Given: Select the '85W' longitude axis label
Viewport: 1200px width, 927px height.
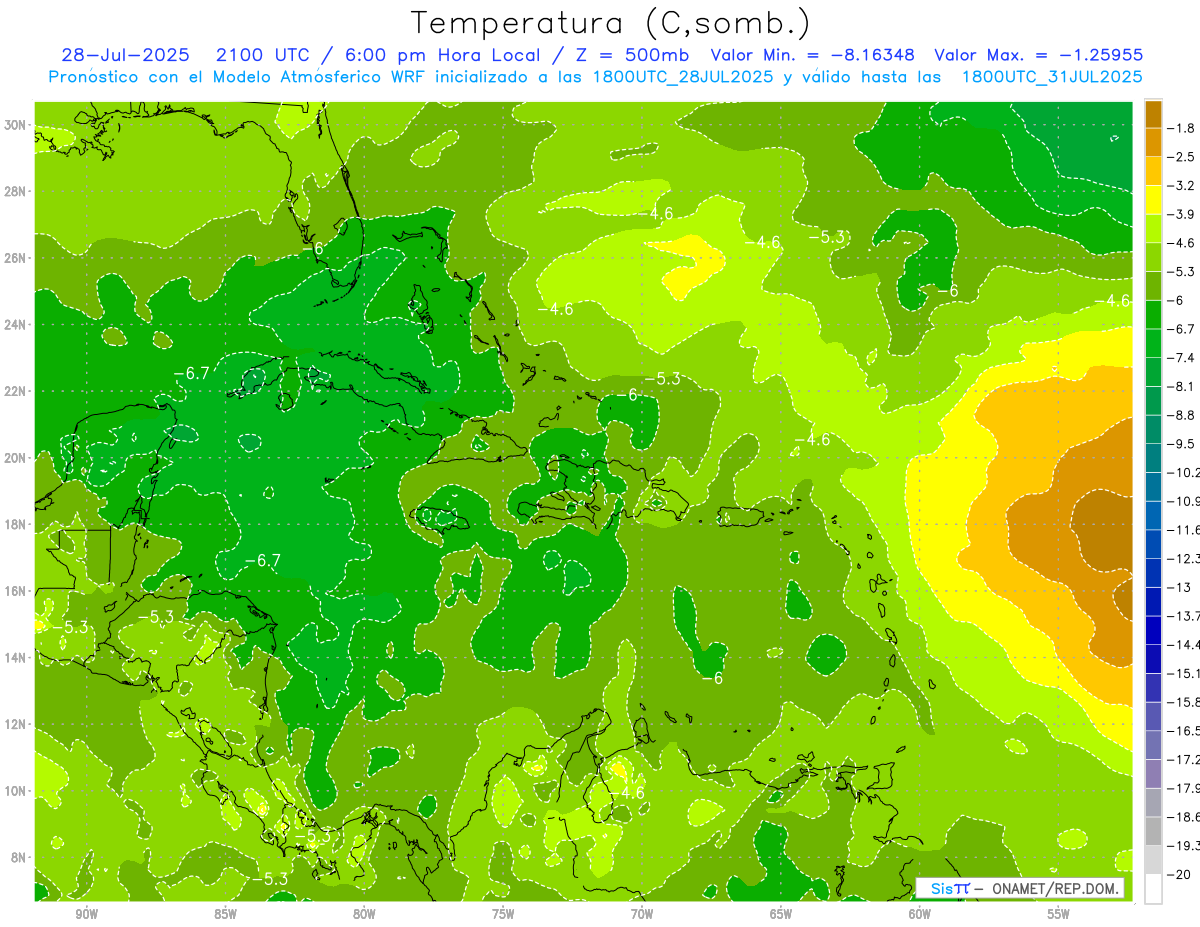Looking at the screenshot, I should (226, 914).
